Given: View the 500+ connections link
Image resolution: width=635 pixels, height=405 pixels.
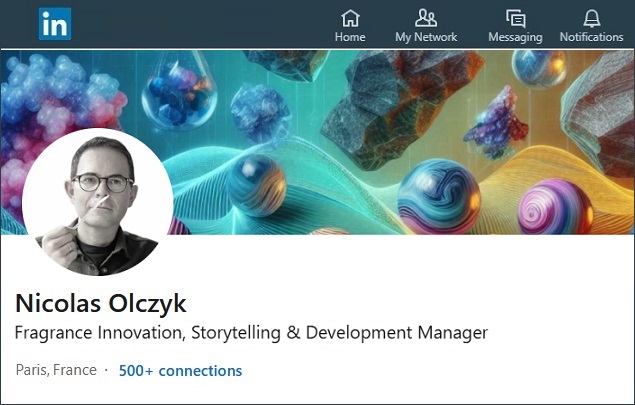Looking at the screenshot, I should [x=180, y=370].
